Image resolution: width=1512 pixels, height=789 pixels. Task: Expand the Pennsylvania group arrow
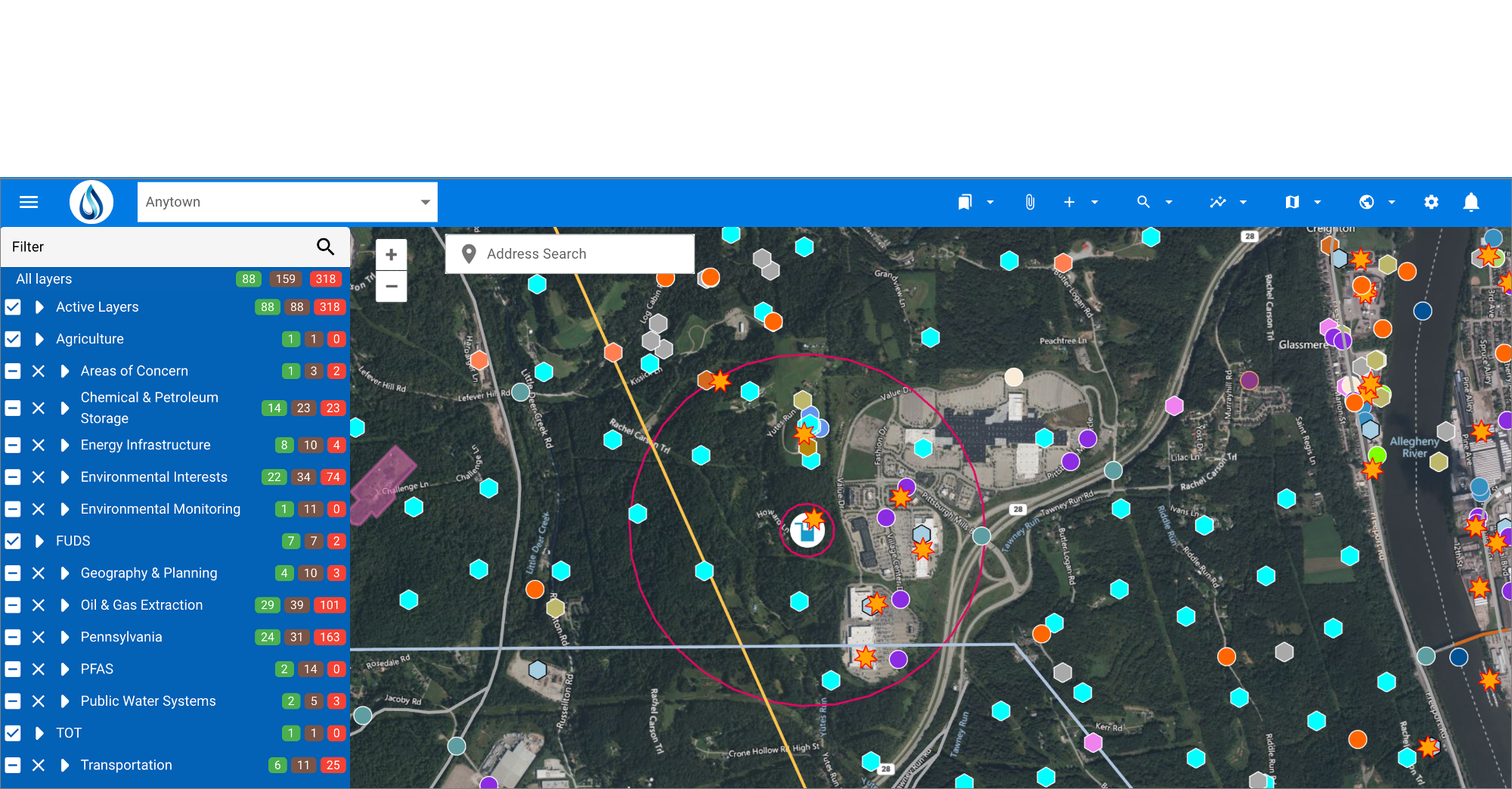(x=65, y=638)
